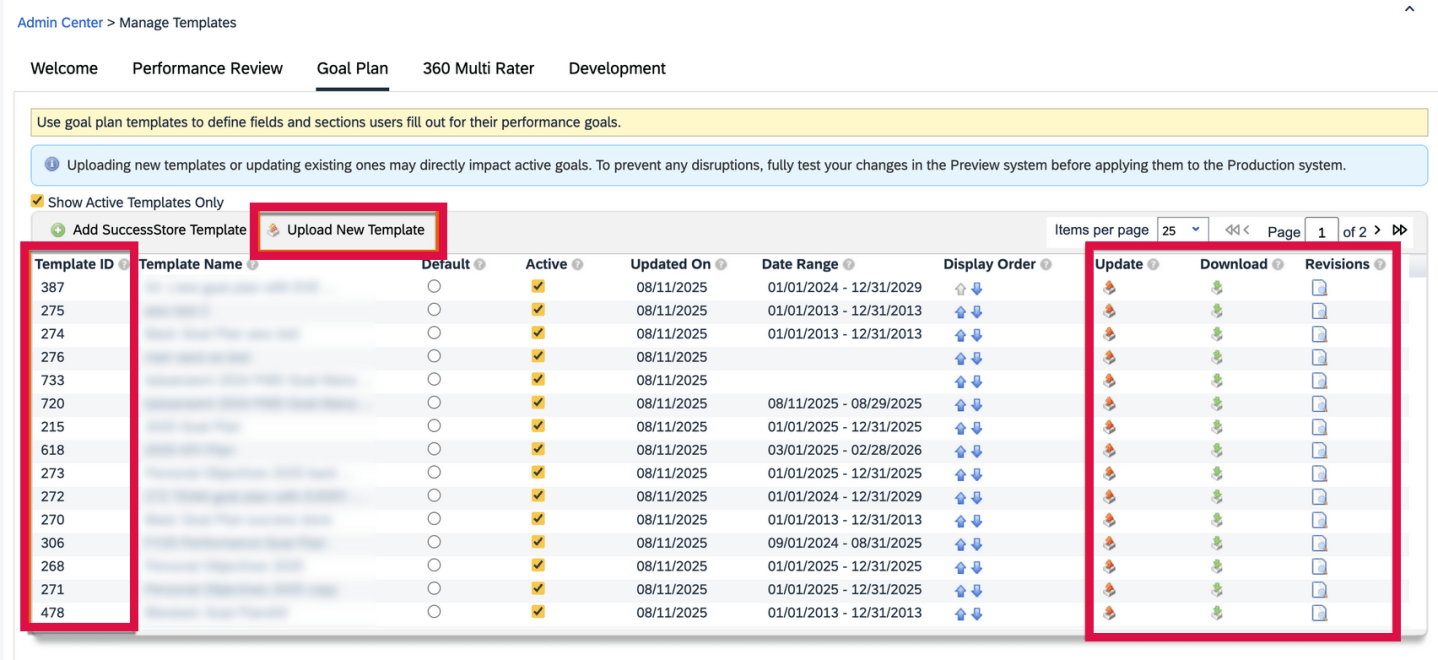
Task: Deactivate template 733 via its Active checkbox
Action: 538,380
